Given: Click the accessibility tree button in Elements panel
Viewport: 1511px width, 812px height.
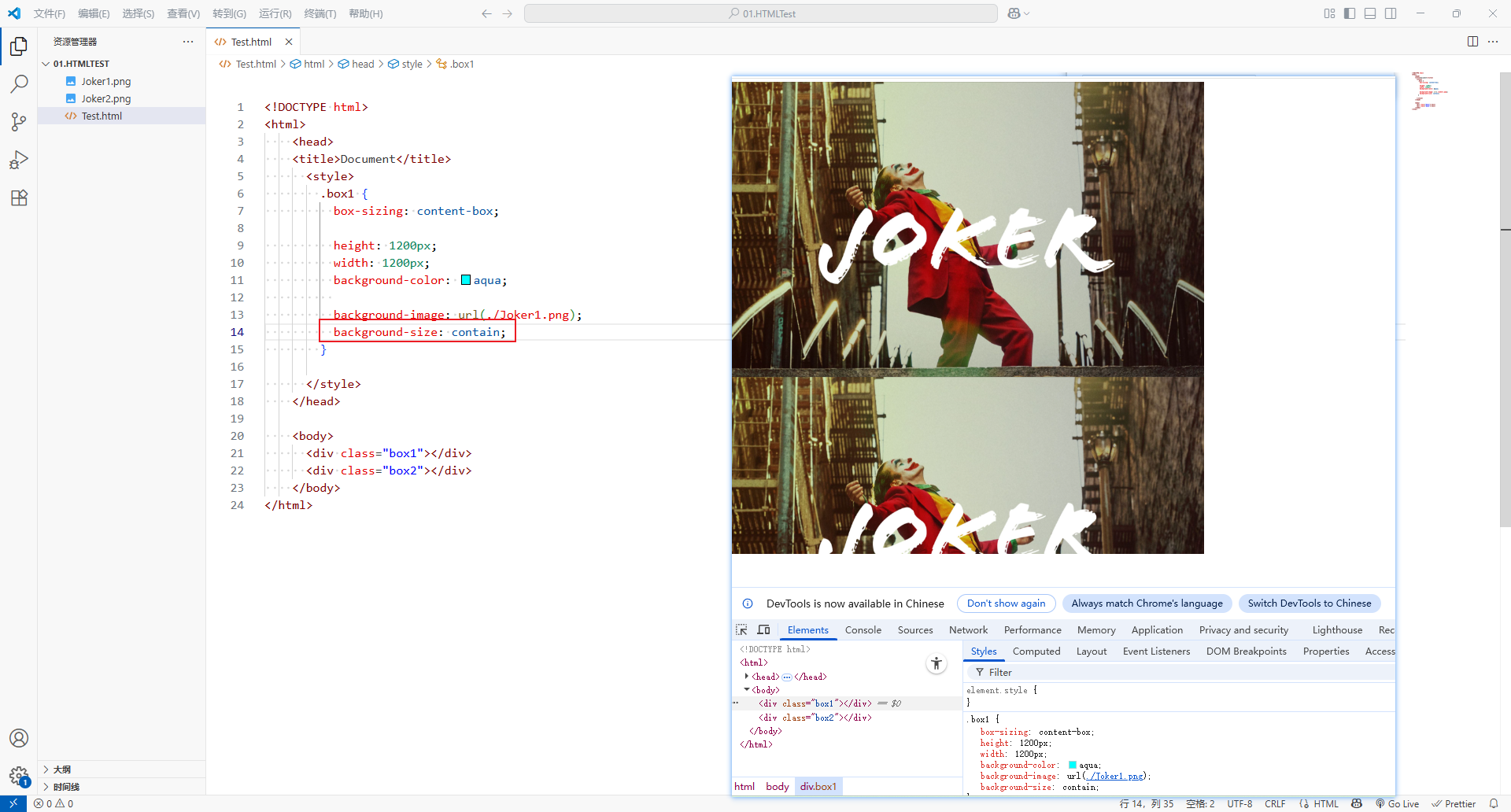Looking at the screenshot, I should pyautogui.click(x=937, y=663).
